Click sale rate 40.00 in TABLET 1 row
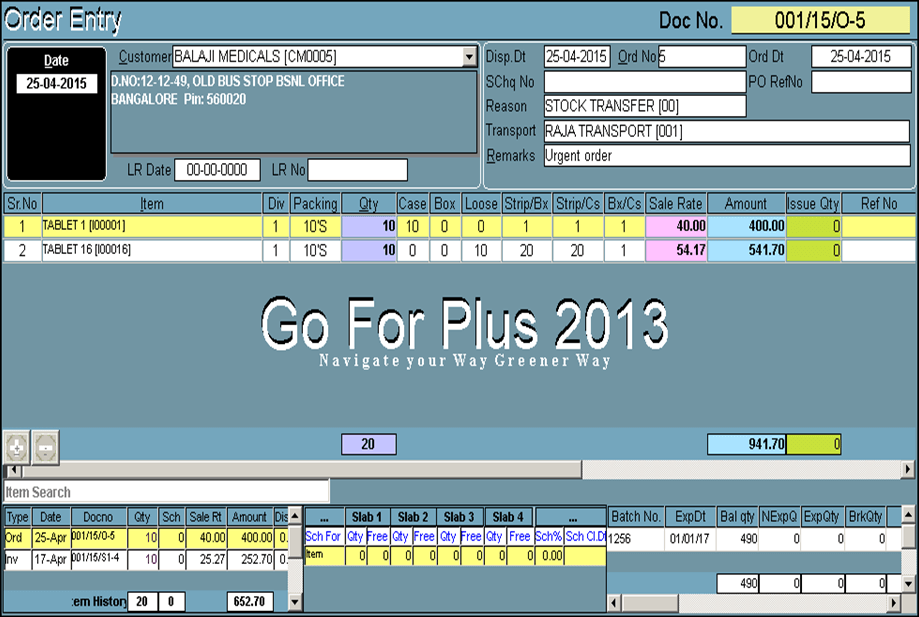Screen dimensions: 919x617 (676, 226)
